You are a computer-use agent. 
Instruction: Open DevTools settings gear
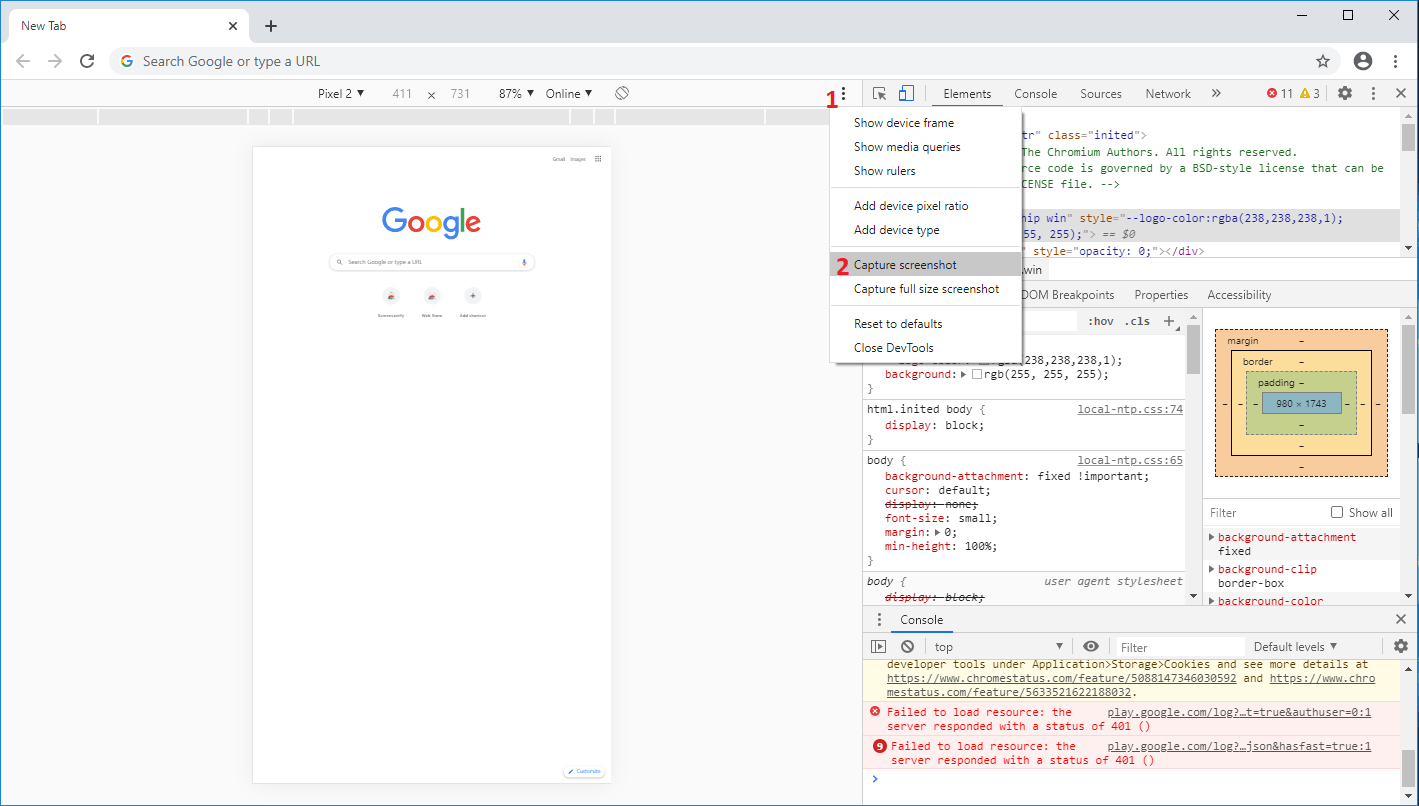point(1345,93)
